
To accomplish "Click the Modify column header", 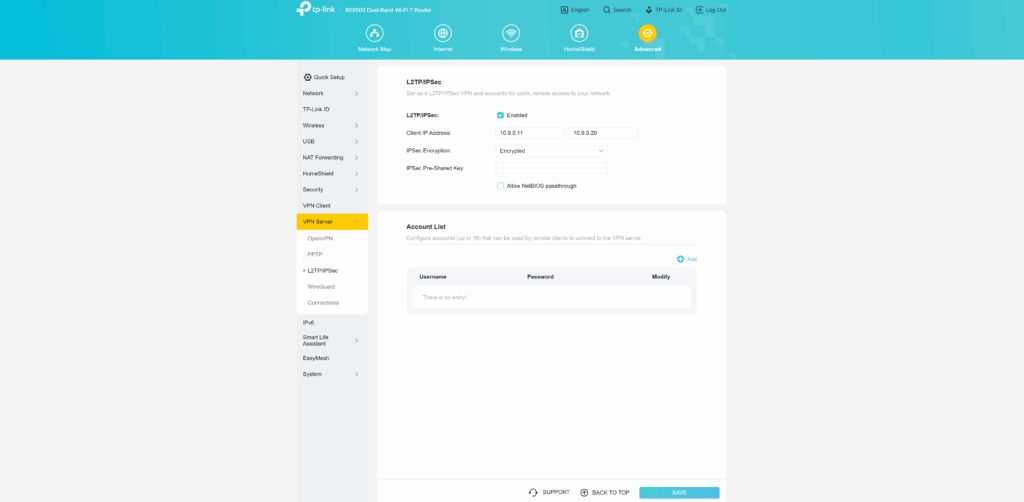I will tap(661, 277).
